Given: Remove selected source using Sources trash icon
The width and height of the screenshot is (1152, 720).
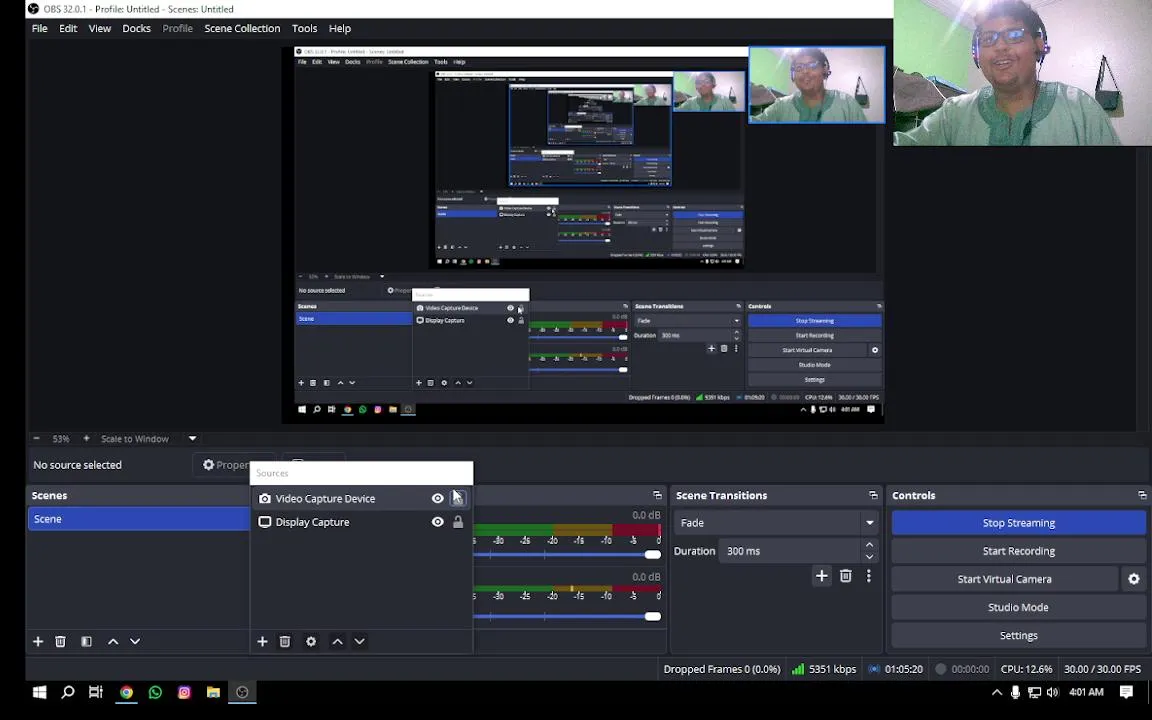Looking at the screenshot, I should click(285, 641).
